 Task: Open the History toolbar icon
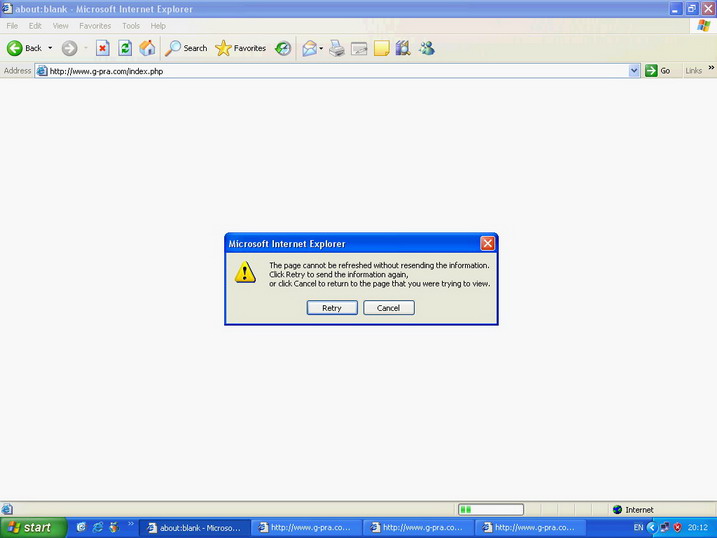283,48
